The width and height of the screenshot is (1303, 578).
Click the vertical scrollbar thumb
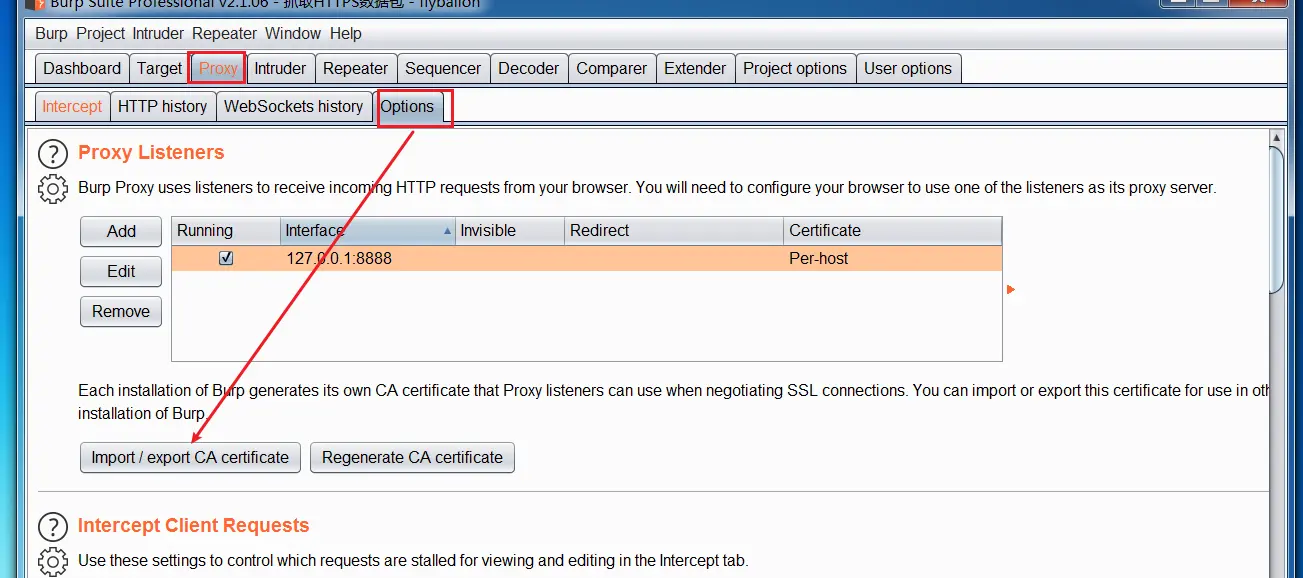tap(1276, 220)
